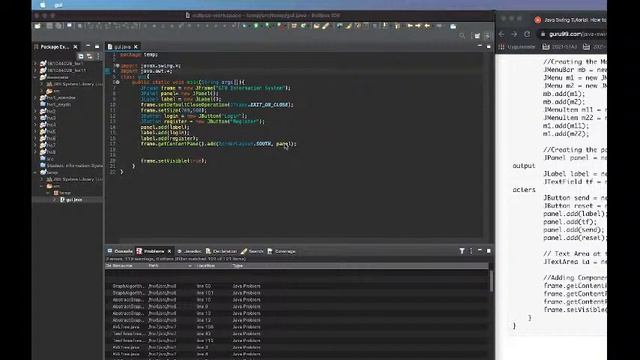Select the hw4 project
Screen dimensions: 640x360
tap(48, 124)
